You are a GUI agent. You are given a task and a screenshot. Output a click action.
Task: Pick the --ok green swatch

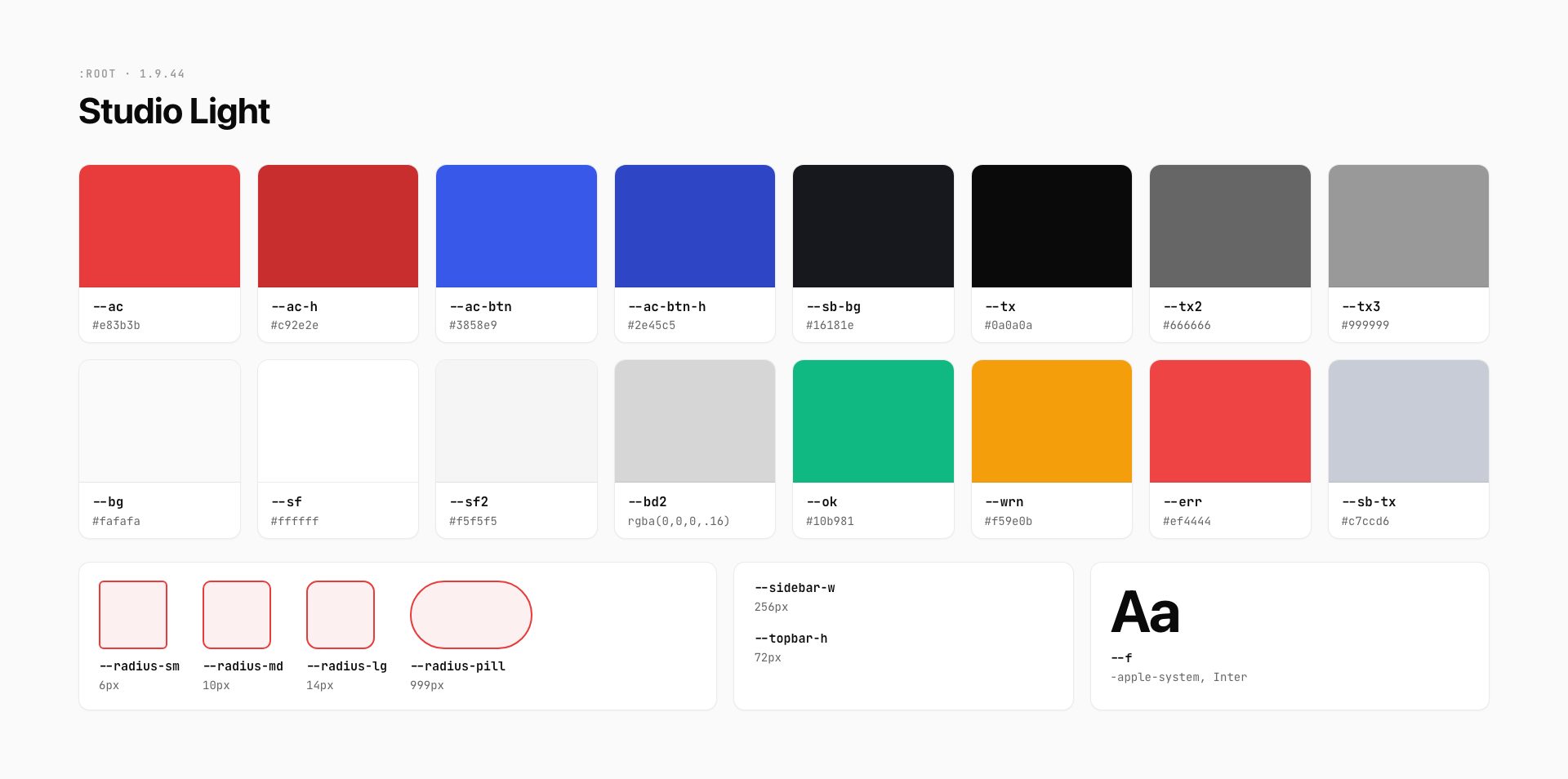(x=873, y=421)
